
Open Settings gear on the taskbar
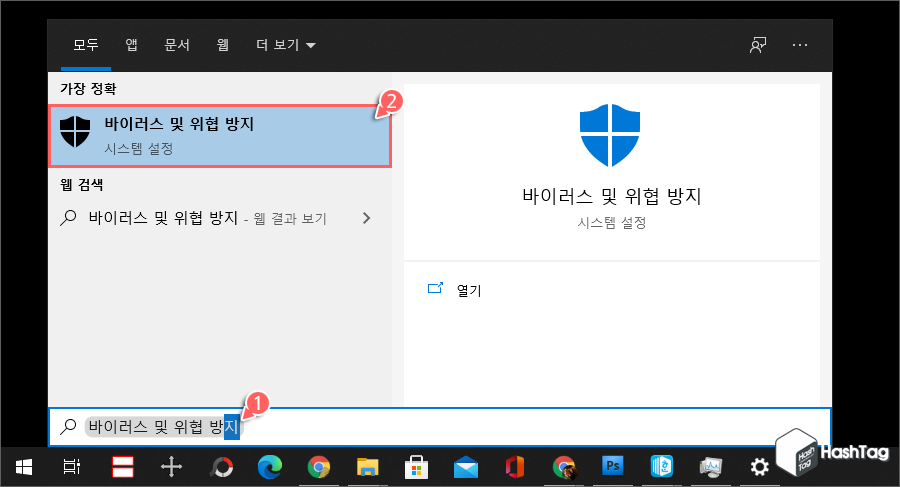[759, 467]
